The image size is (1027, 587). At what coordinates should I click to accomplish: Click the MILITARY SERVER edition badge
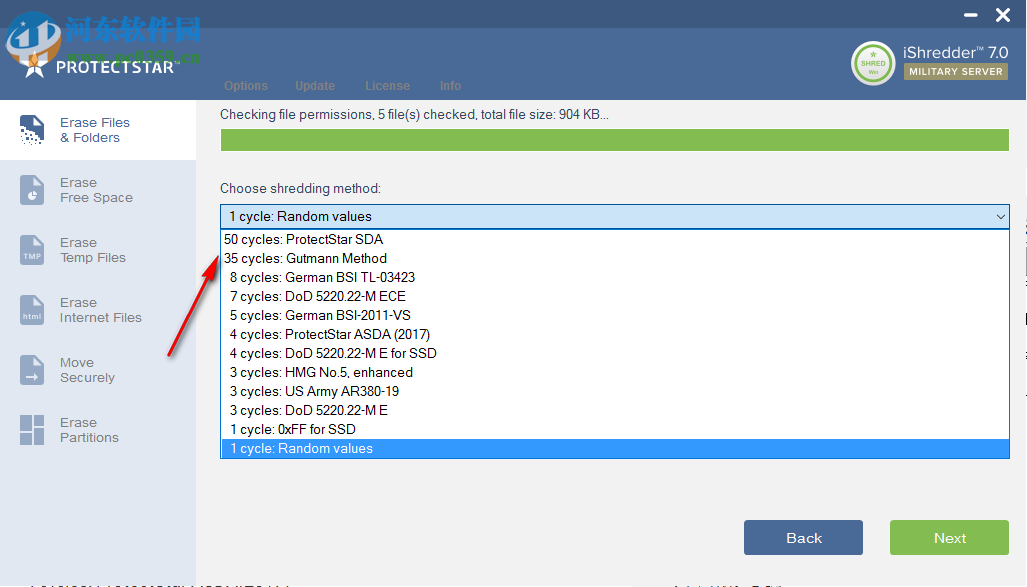pos(956,71)
